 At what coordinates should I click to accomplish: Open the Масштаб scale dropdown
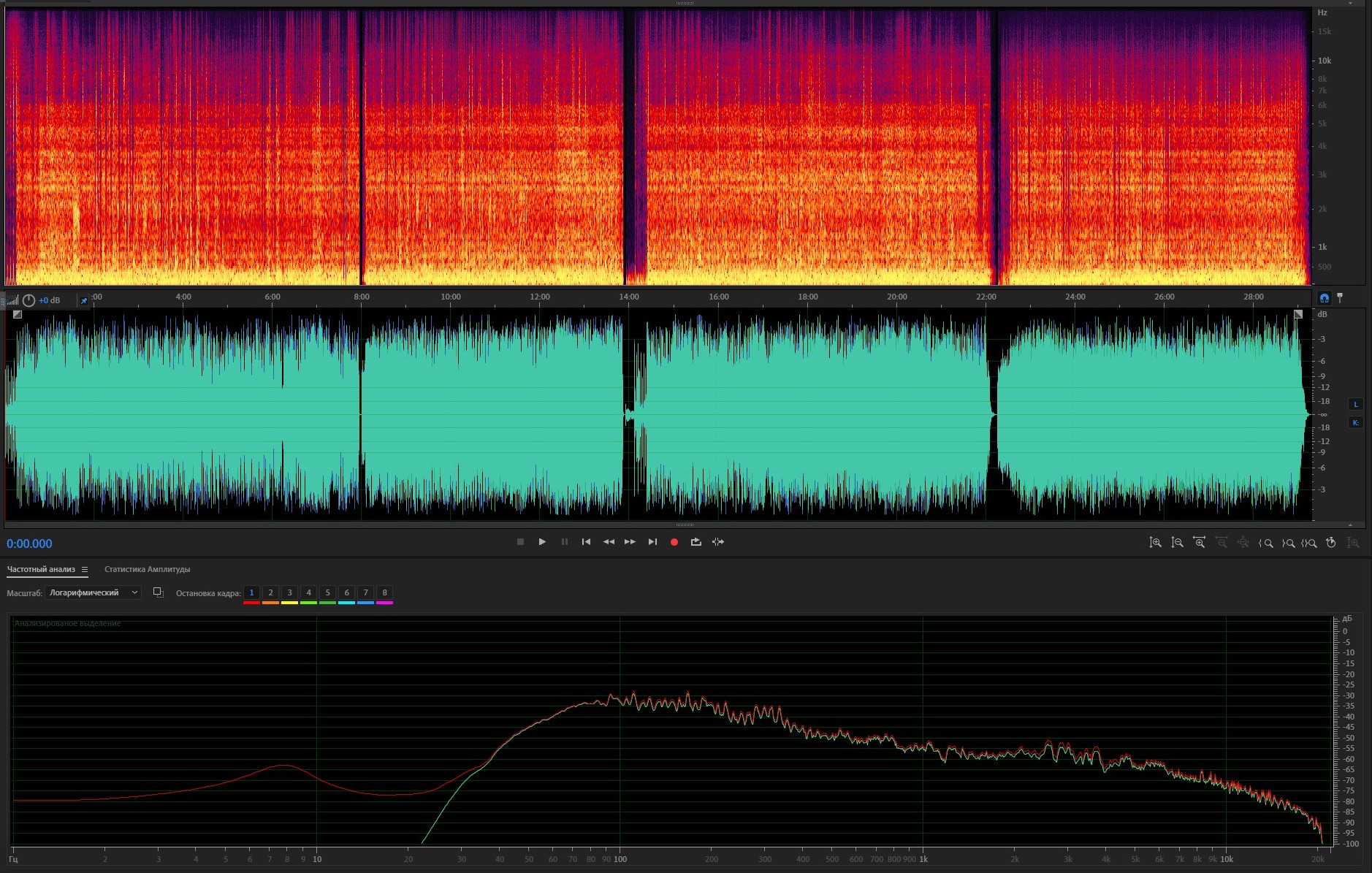coord(93,592)
